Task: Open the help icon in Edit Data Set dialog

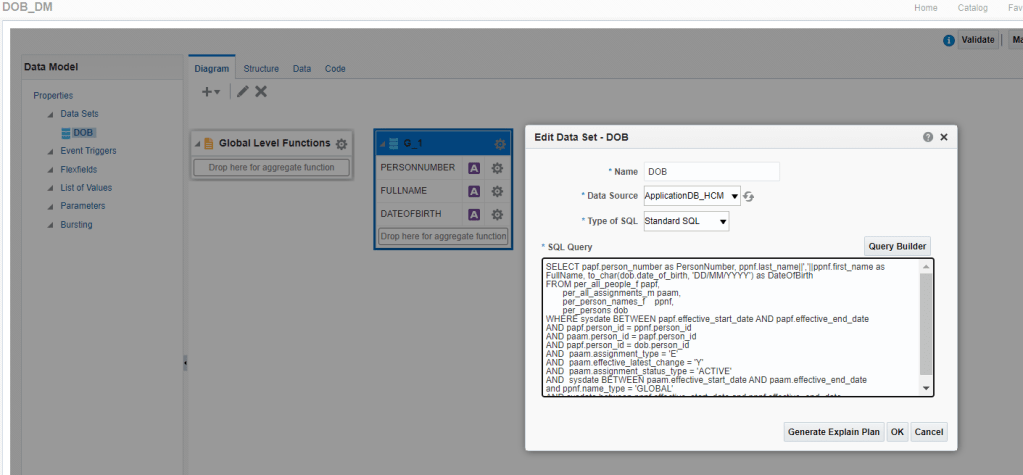Action: [x=928, y=137]
